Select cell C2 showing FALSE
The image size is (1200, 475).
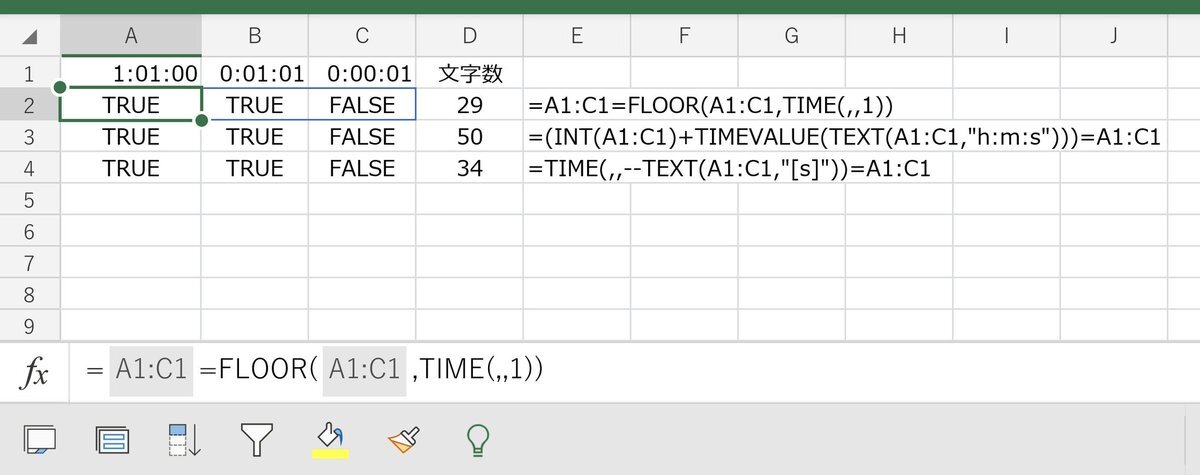coord(362,105)
